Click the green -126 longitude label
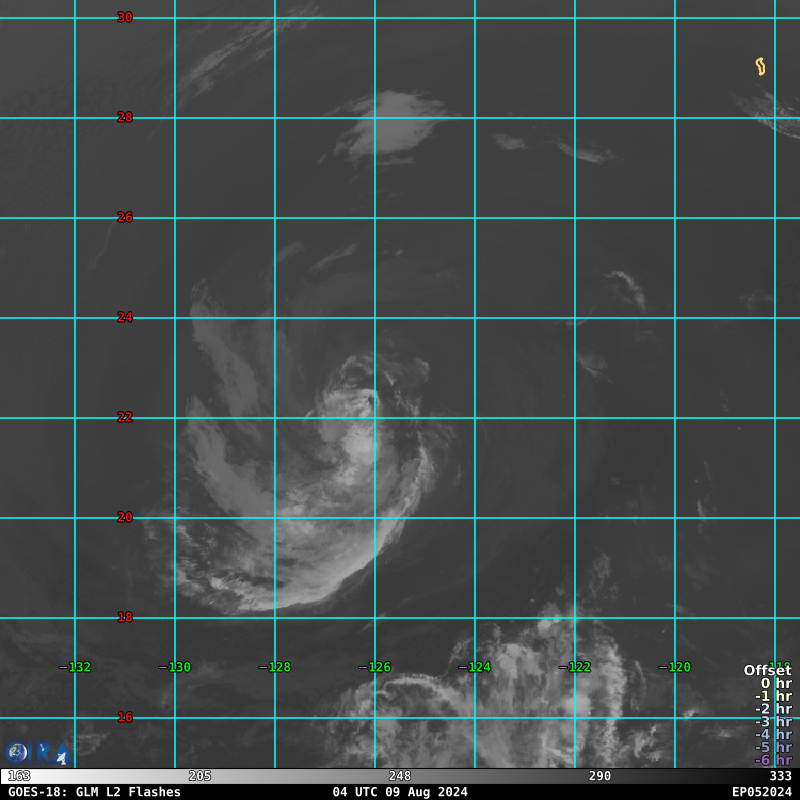Image resolution: width=800 pixels, height=800 pixels. [x=375, y=667]
